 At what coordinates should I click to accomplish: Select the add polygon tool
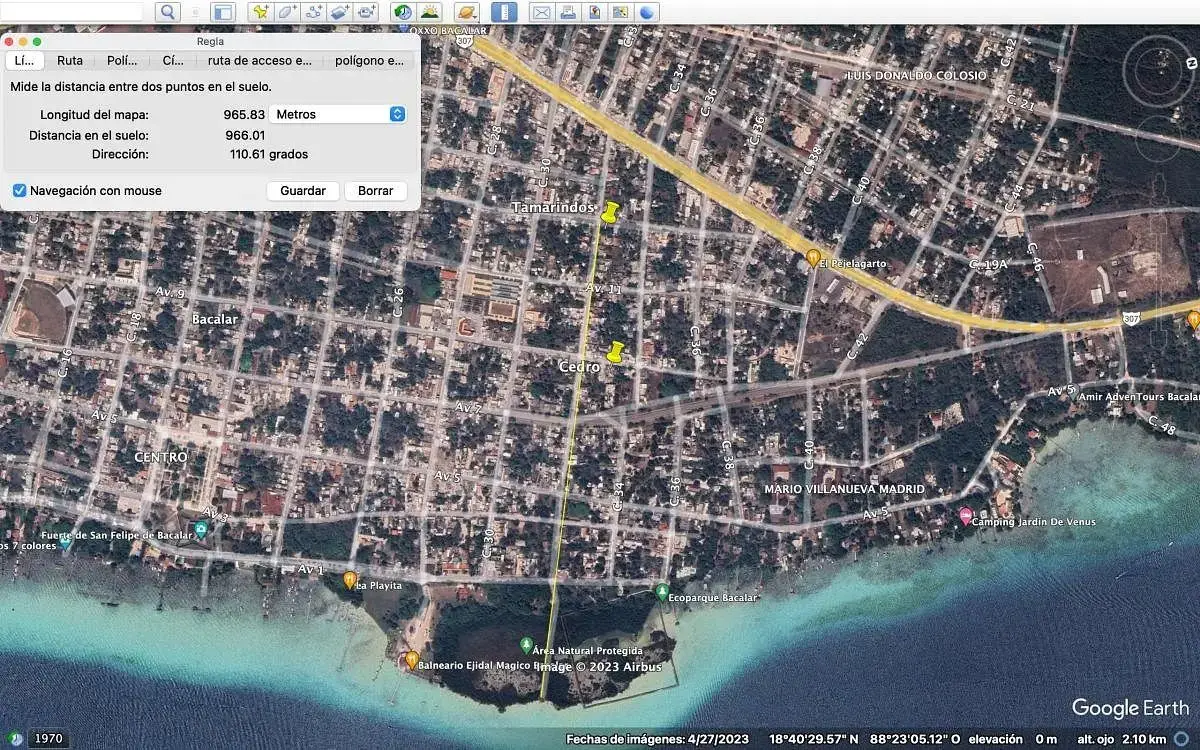tap(287, 12)
